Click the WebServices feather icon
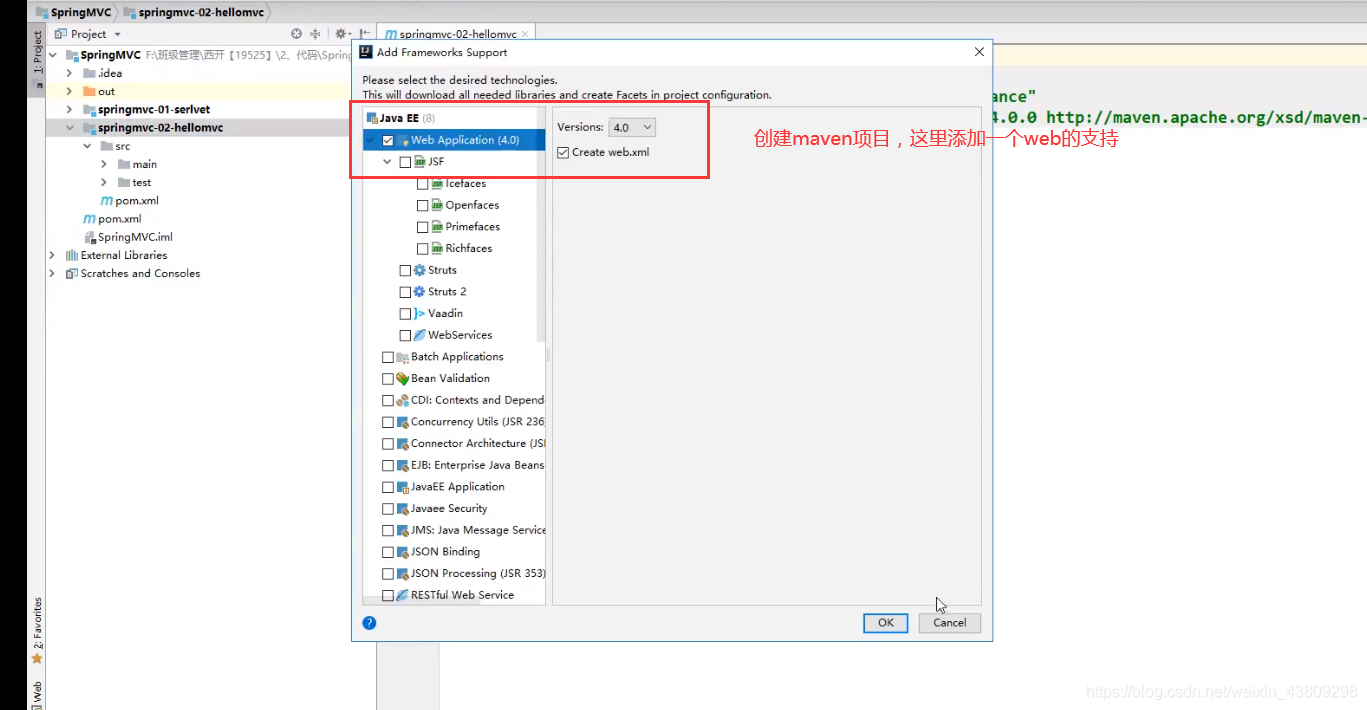The height and width of the screenshot is (710, 1367). (x=420, y=335)
